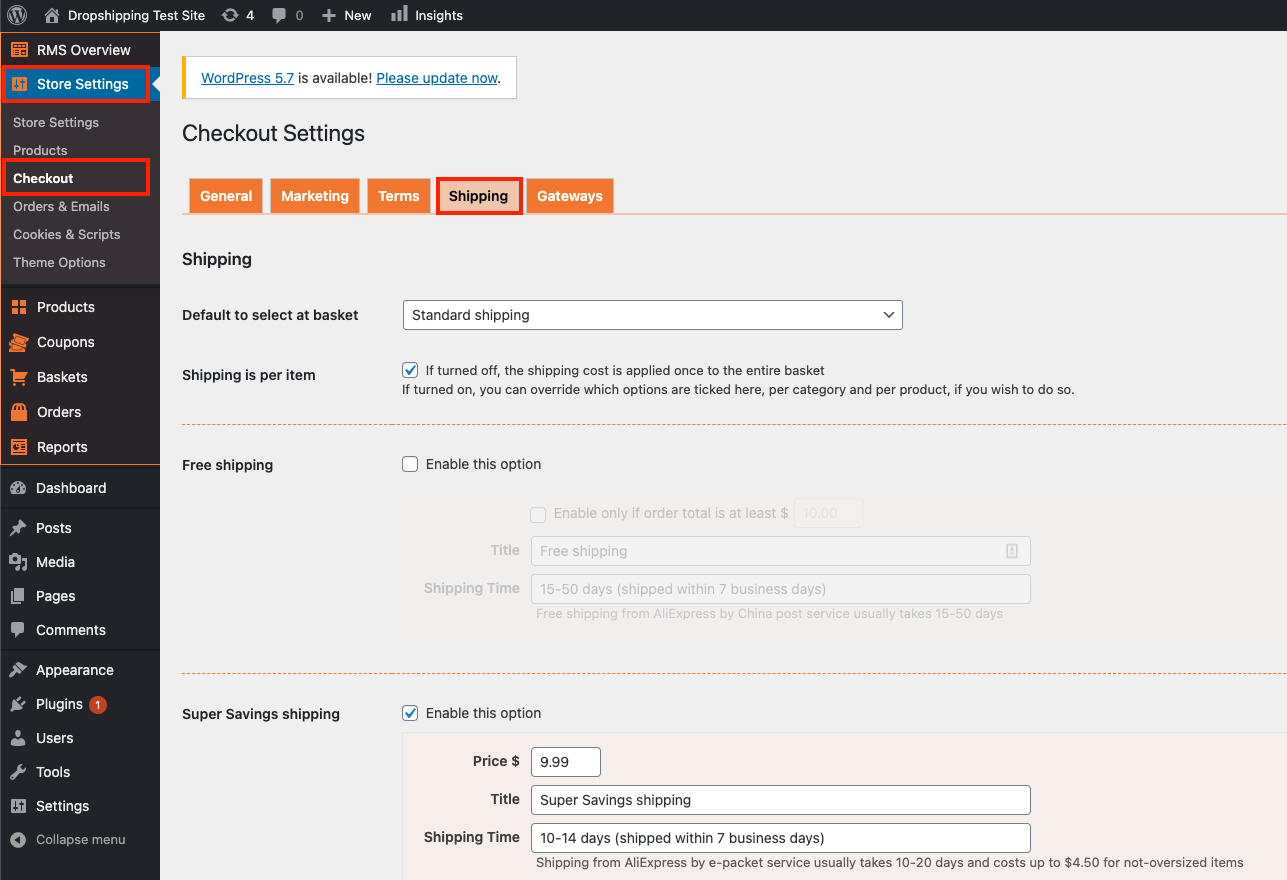The height and width of the screenshot is (880, 1287).
Task: Open the Comments sidebar menu item
Action: (x=80, y=630)
